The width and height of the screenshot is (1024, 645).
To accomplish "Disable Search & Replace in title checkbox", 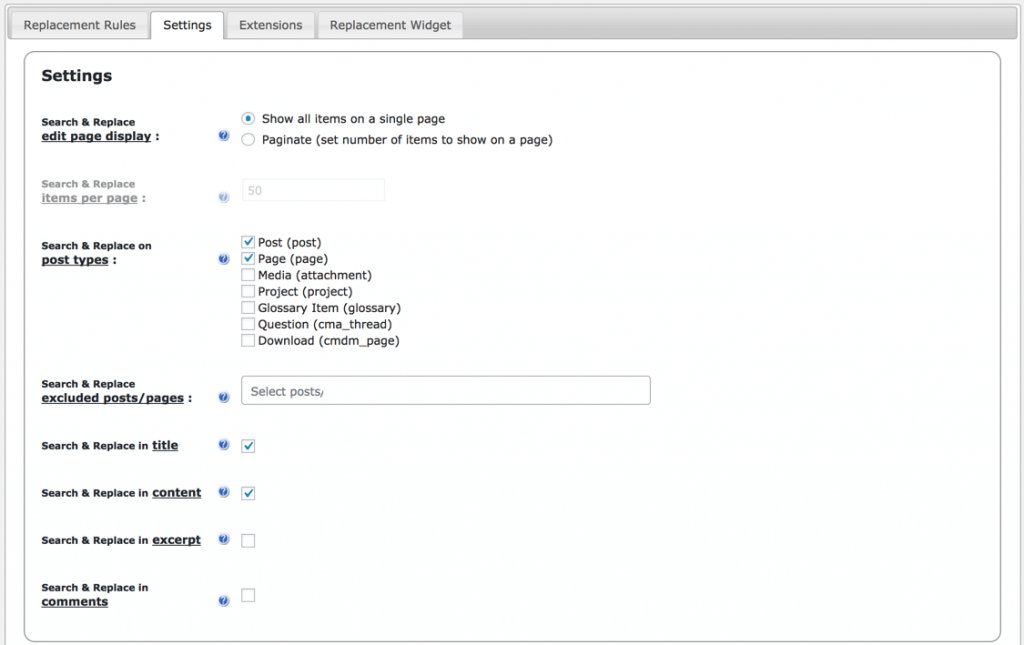I will 248,446.
